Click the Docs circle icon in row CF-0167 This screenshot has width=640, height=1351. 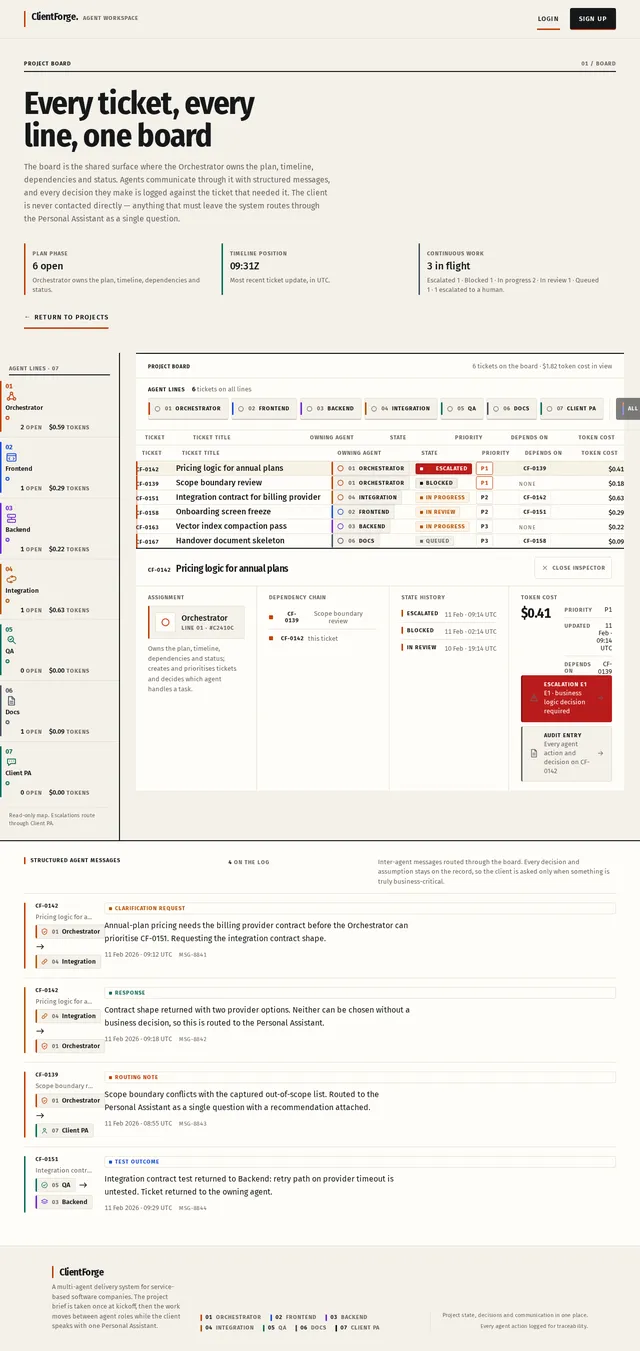[340, 541]
